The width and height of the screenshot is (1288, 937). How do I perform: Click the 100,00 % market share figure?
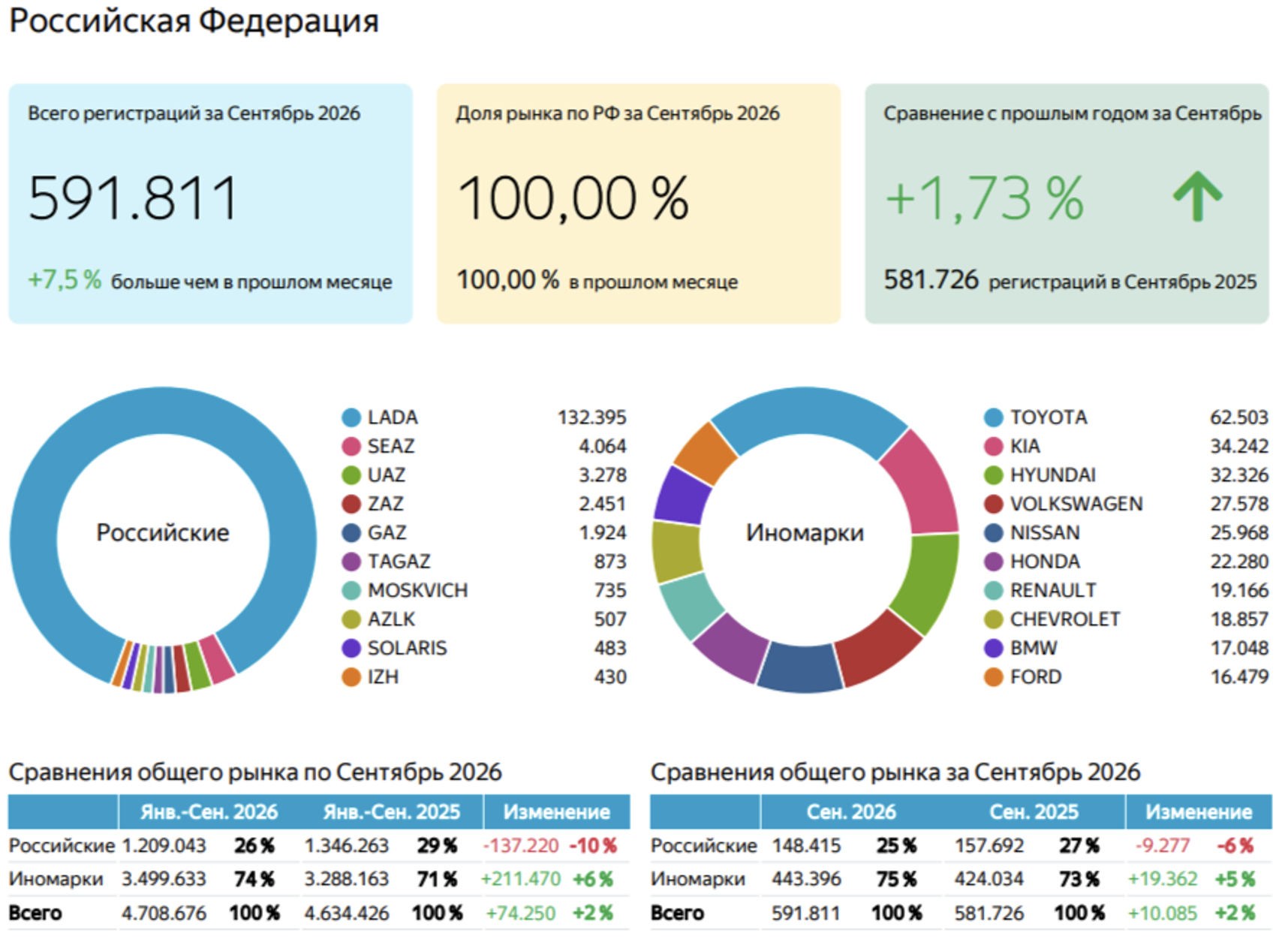573,198
